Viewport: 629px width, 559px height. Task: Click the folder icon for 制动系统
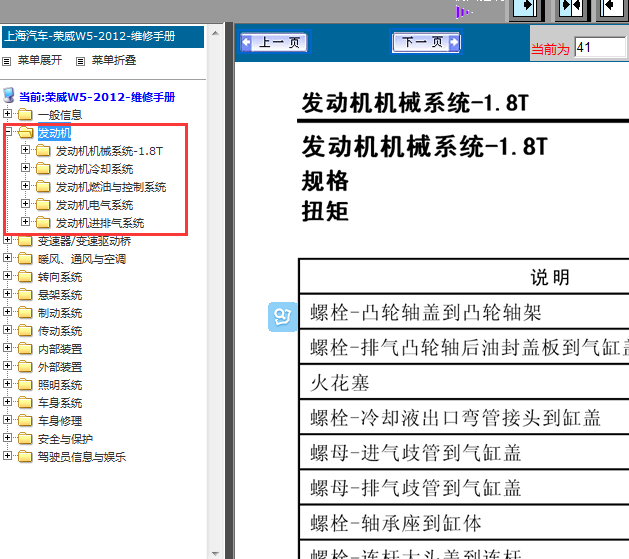pos(25,312)
